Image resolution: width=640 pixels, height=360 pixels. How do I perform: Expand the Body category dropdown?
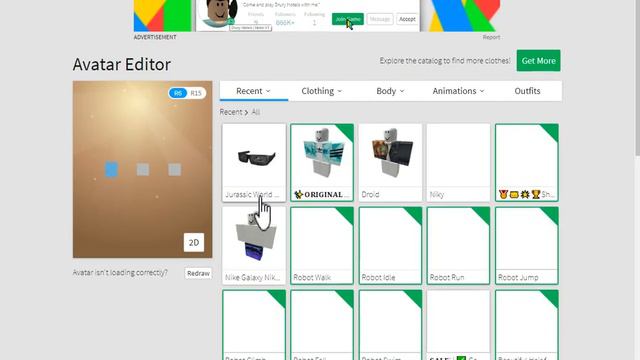390,91
